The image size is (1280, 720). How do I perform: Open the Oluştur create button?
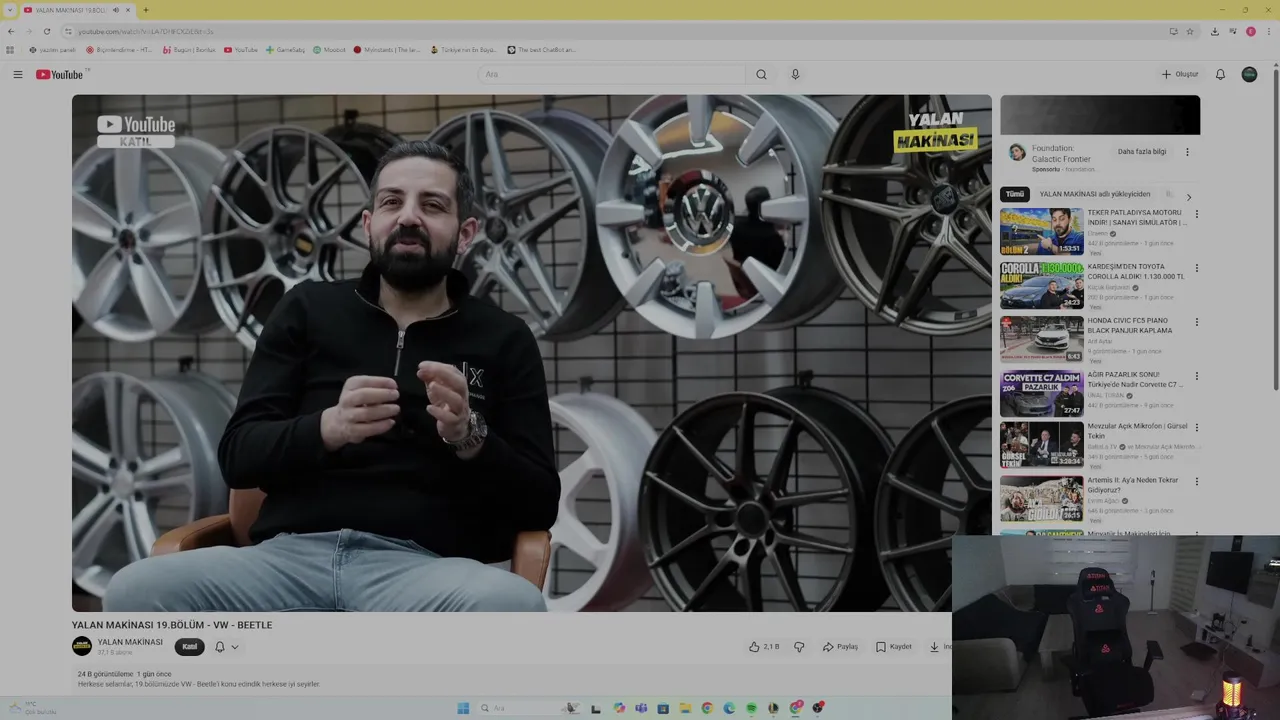[1180, 74]
